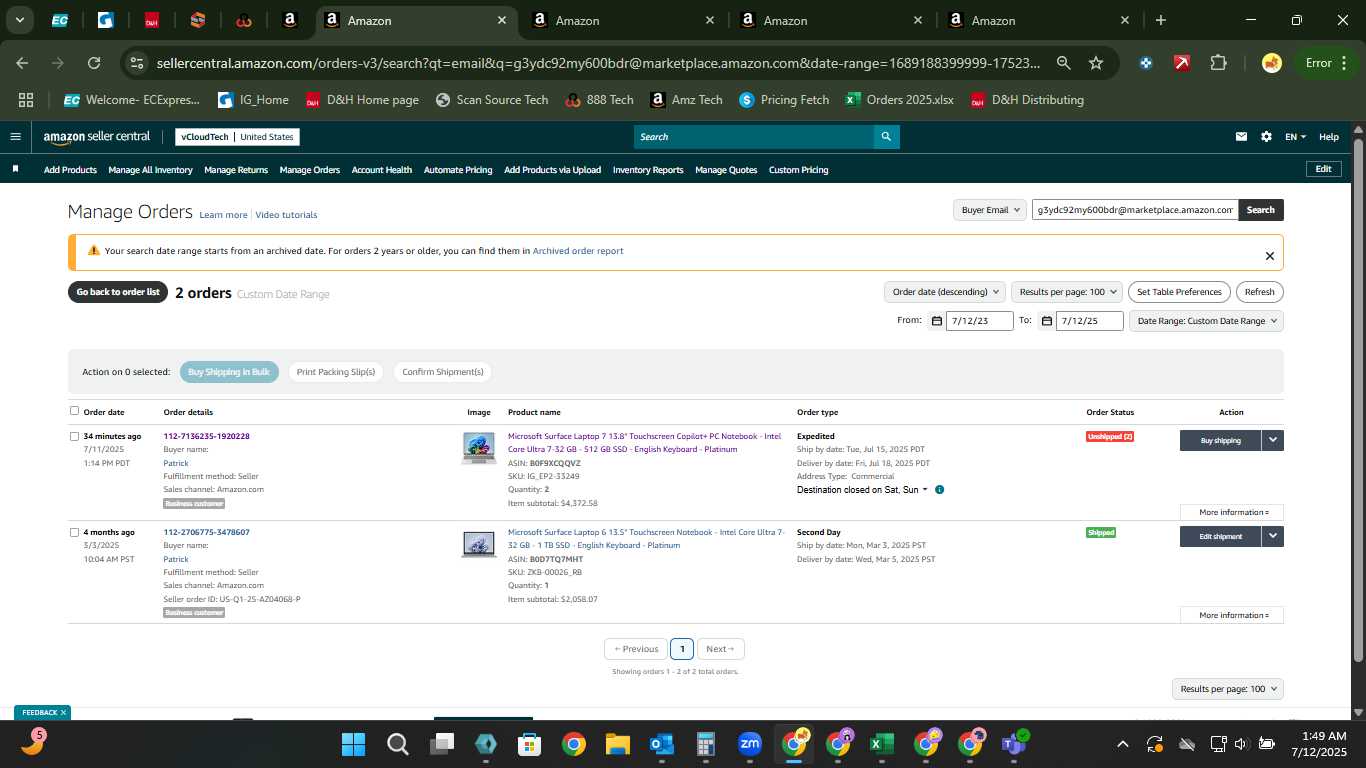Open the Seller Central hamburger menu
Viewport: 1366px width, 768px height.
click(15, 137)
